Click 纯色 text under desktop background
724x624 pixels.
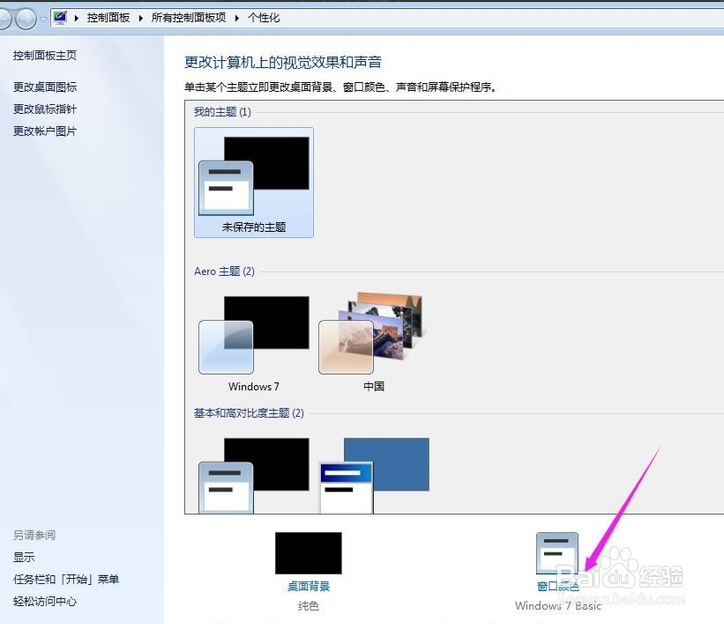point(308,606)
